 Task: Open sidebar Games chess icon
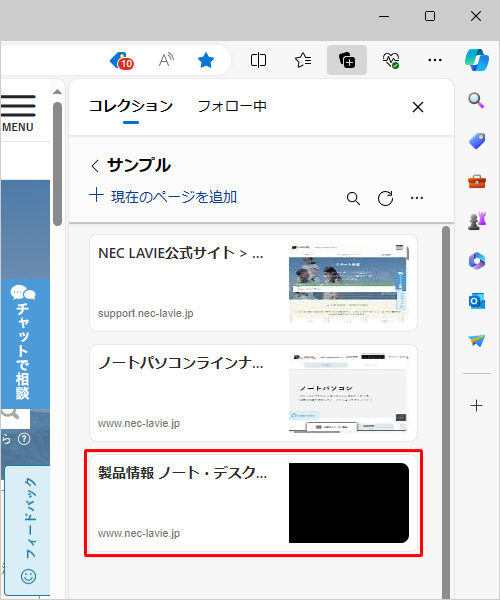pos(477,221)
